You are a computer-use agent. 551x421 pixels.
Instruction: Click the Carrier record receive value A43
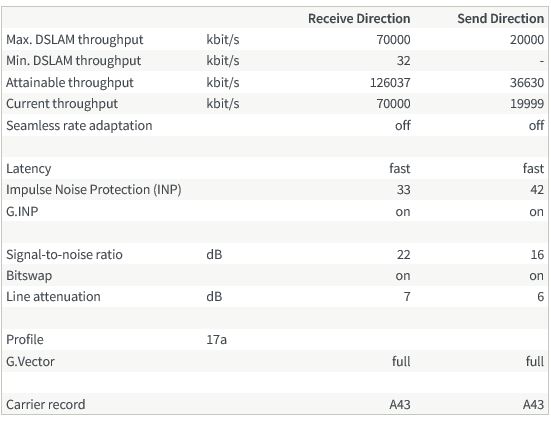400,404
